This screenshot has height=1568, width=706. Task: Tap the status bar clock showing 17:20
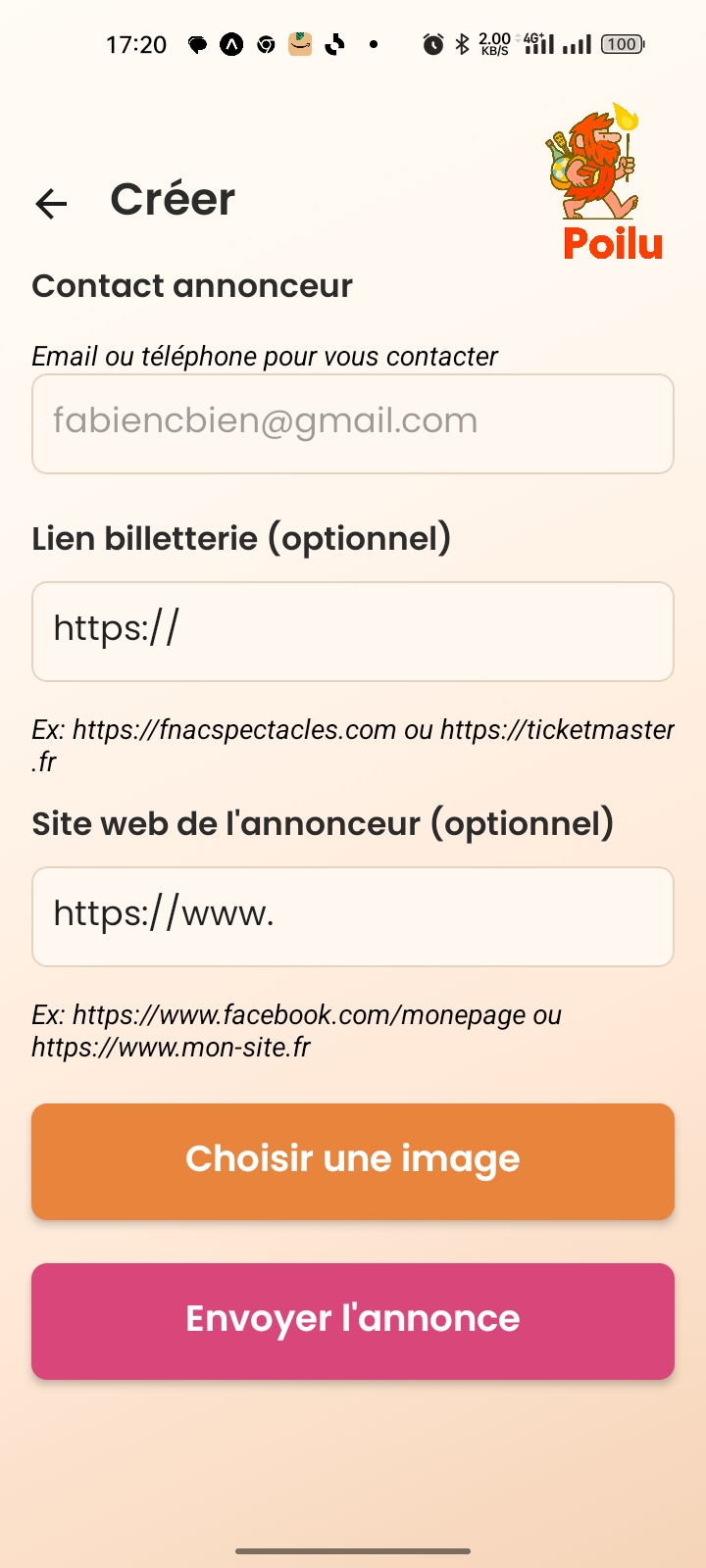[136, 44]
